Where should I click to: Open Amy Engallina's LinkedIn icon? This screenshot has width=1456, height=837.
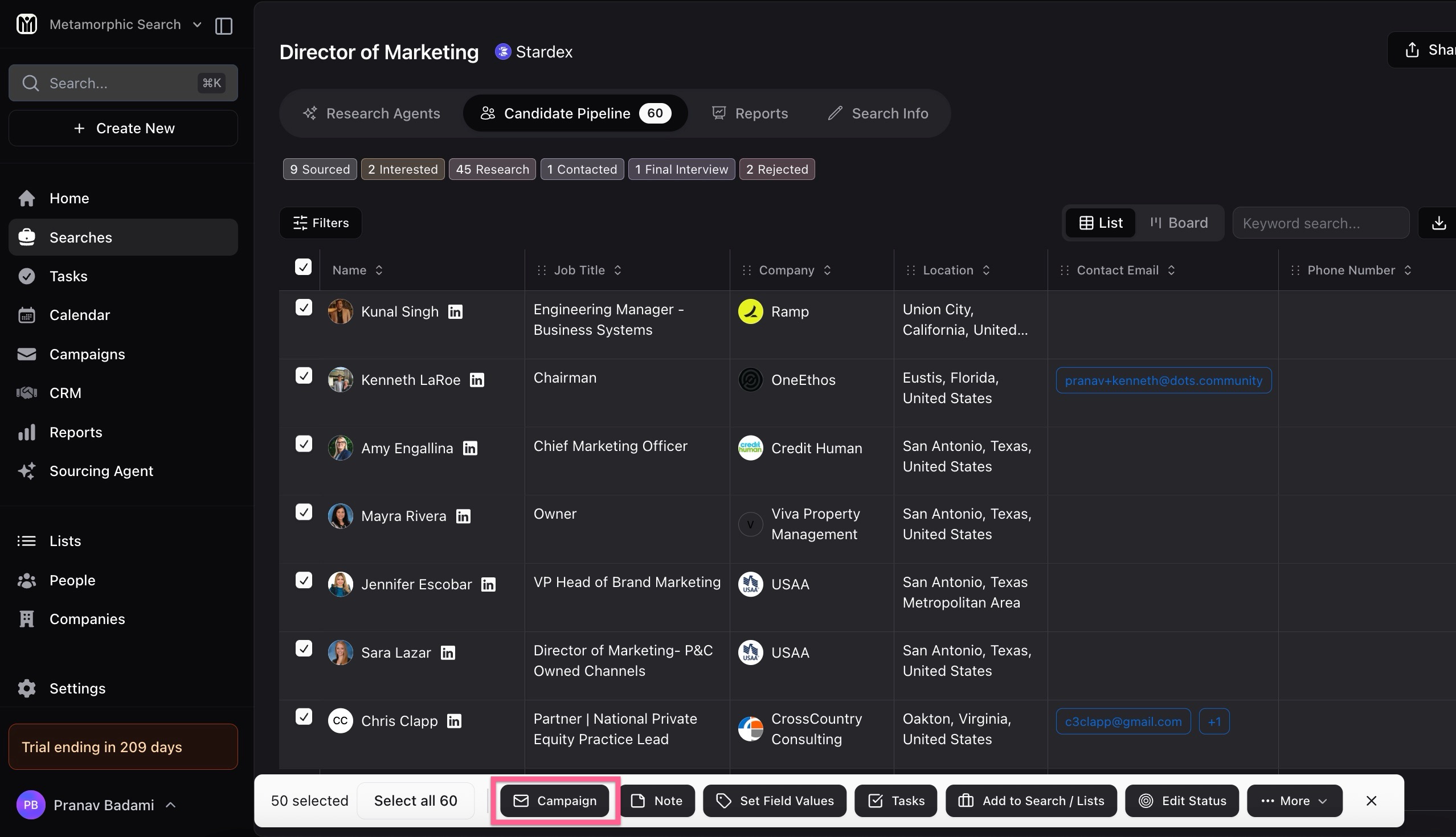coord(470,449)
